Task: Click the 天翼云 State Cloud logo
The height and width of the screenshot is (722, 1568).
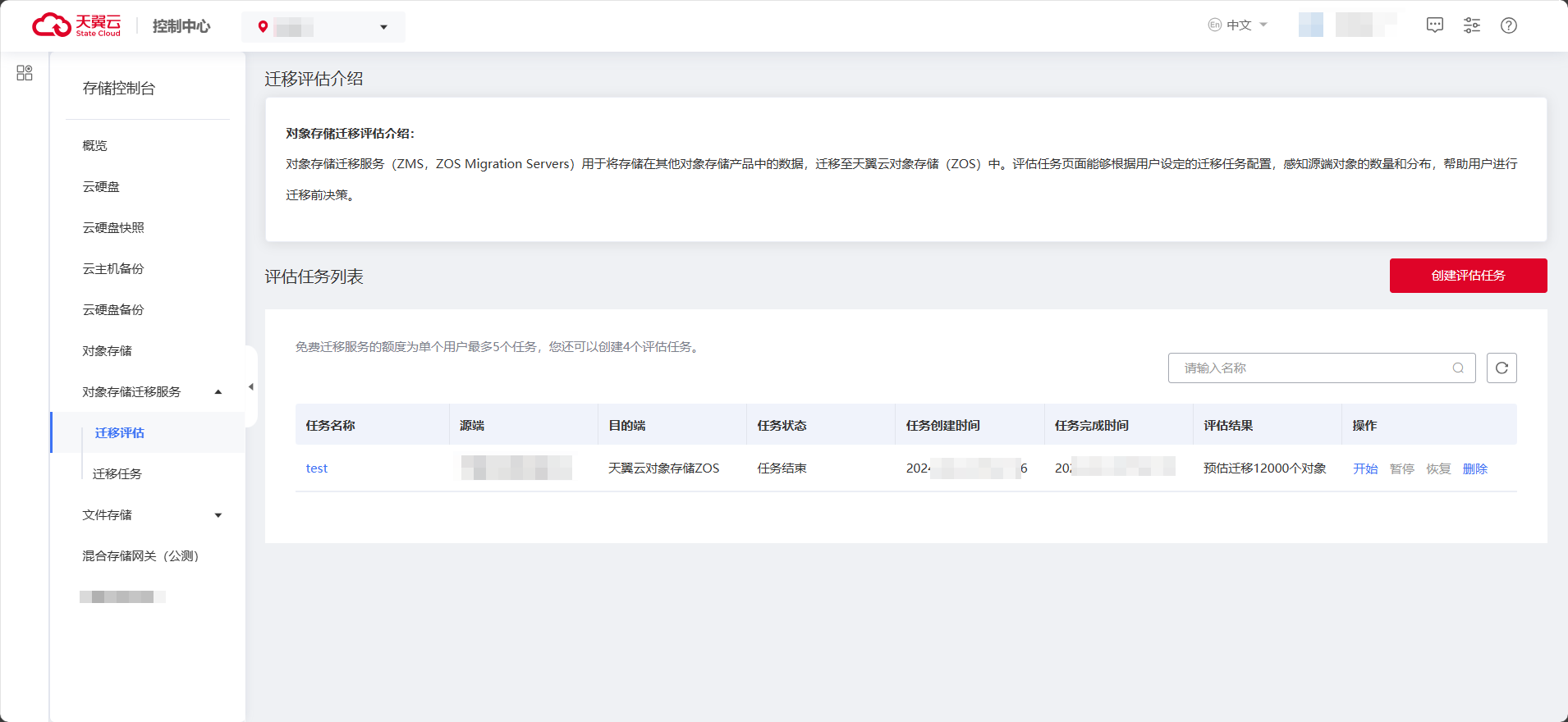Action: (76, 25)
